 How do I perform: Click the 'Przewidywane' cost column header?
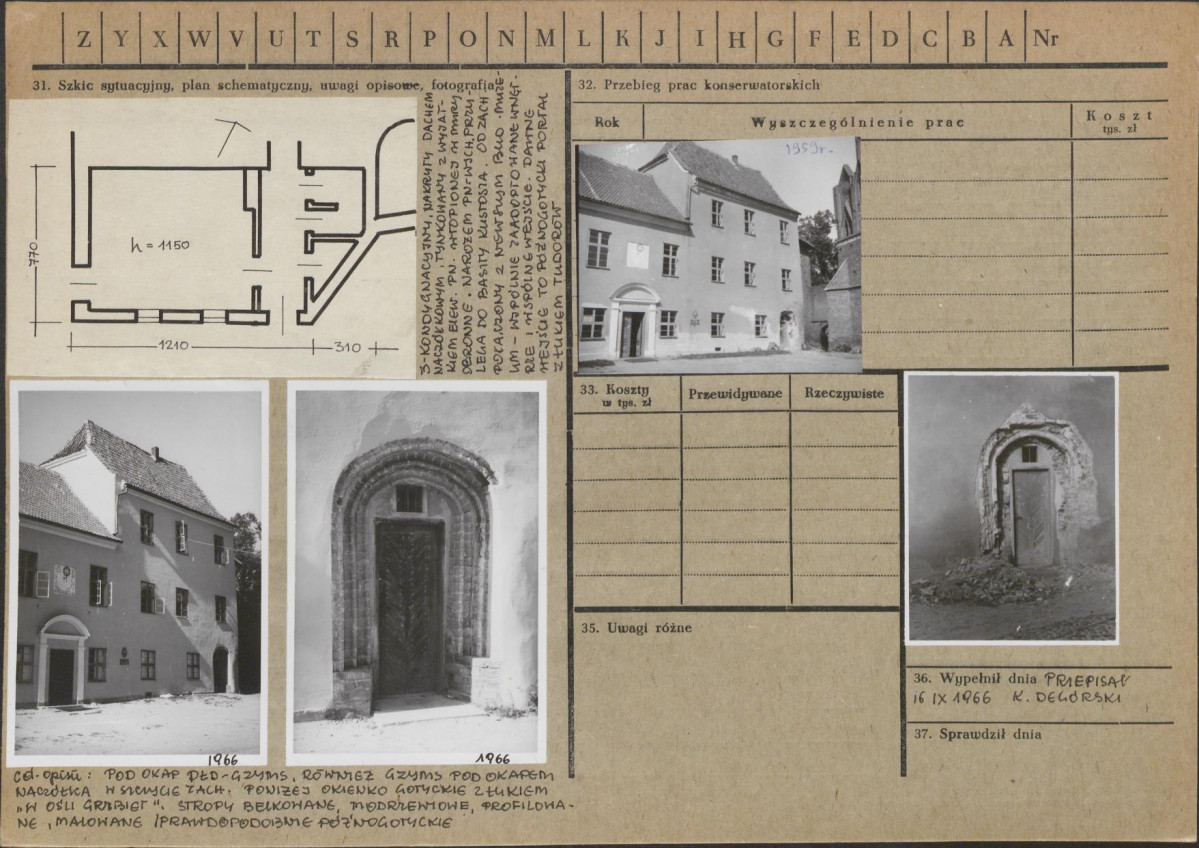(735, 393)
